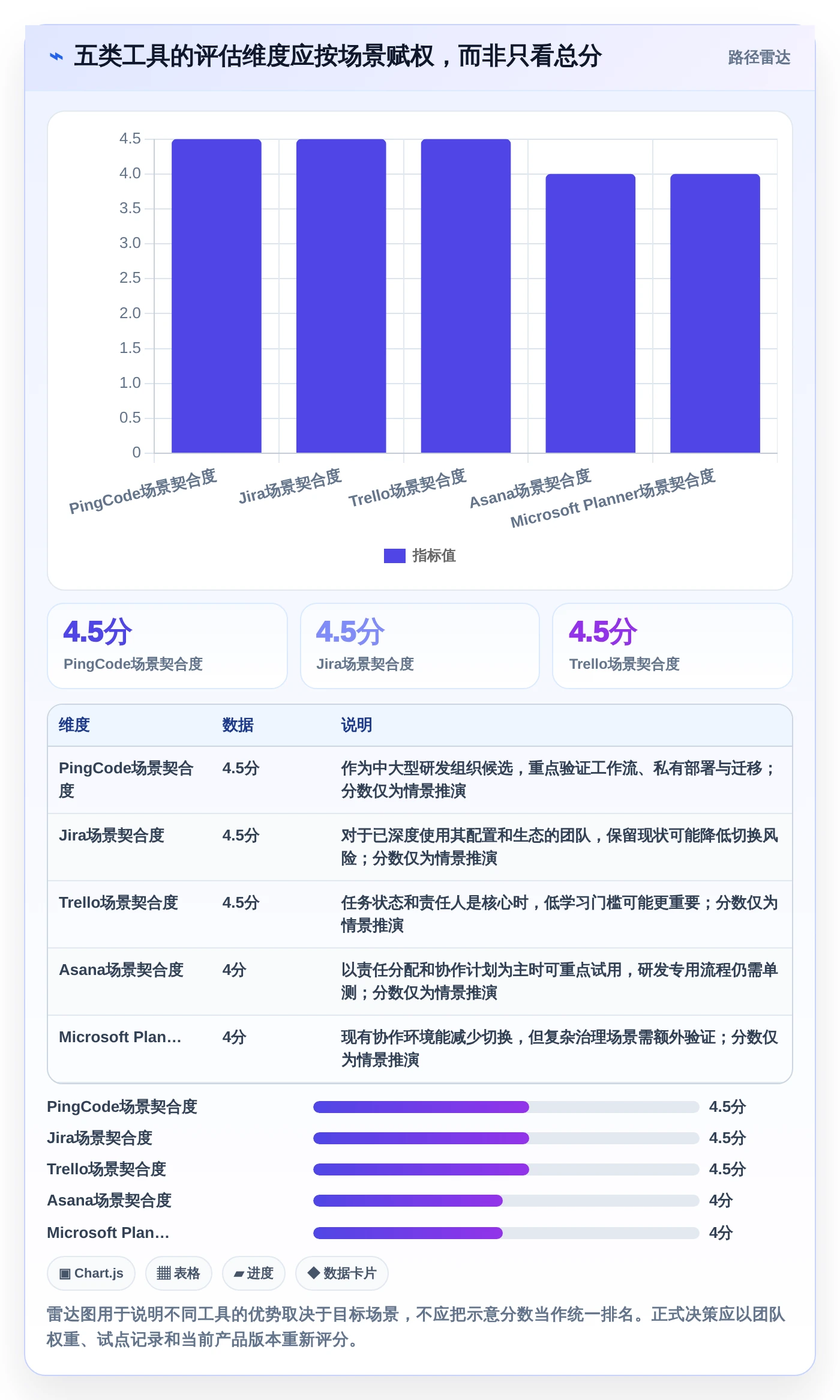Viewport: 840px width, 1400px height.
Task: Select the 进度 tag chip
Action: point(254,1273)
